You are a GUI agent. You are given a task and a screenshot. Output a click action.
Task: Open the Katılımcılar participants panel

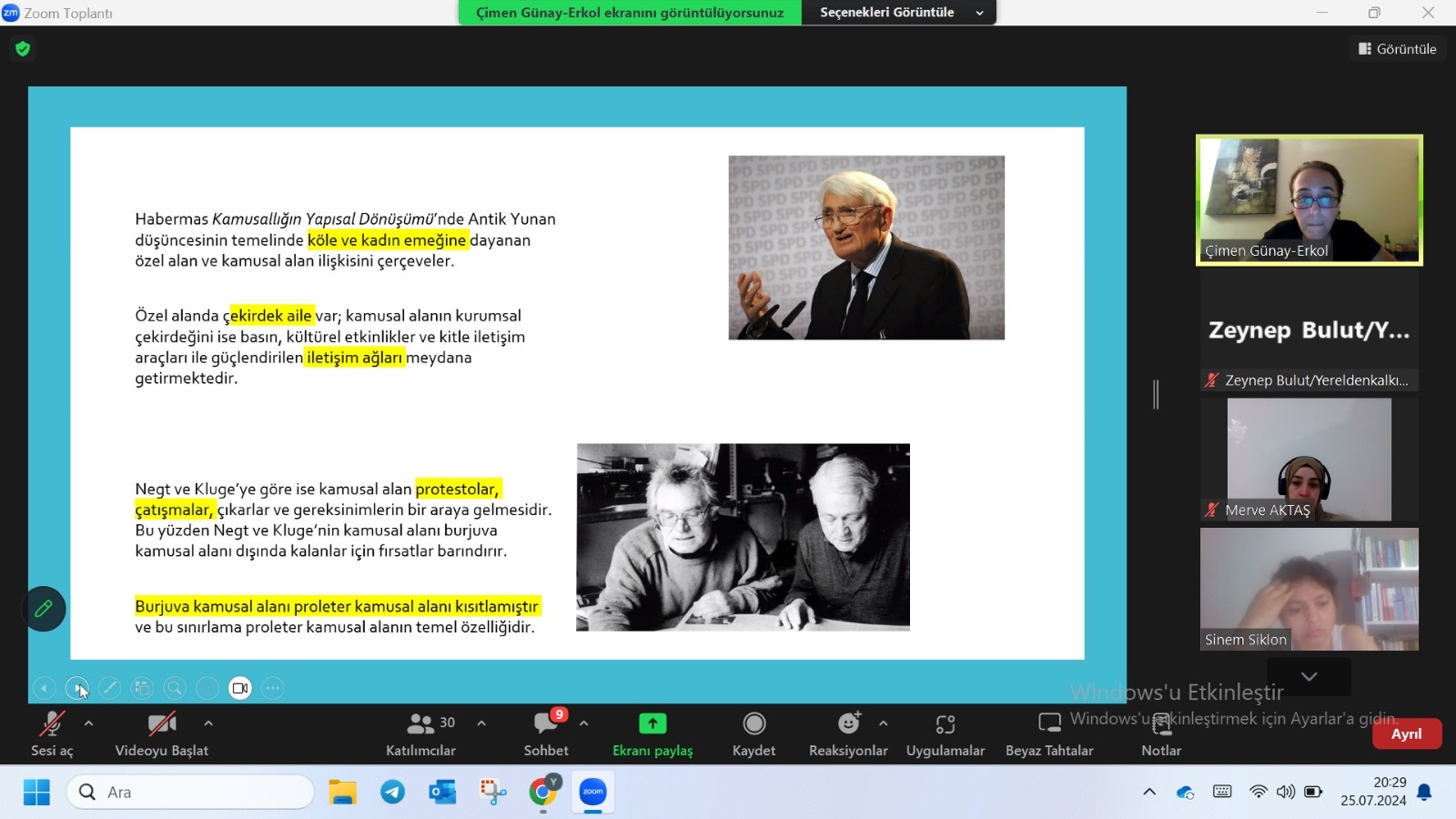421,733
